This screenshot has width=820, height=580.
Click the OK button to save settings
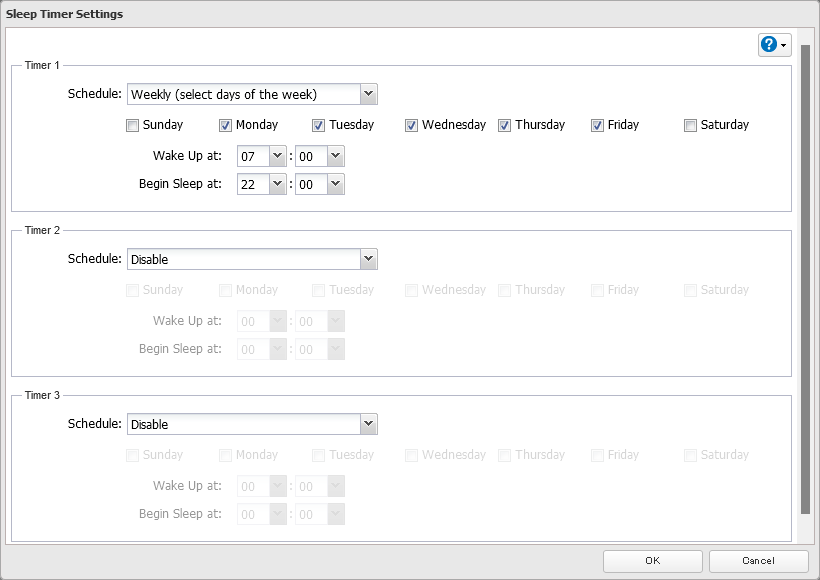tap(652, 561)
